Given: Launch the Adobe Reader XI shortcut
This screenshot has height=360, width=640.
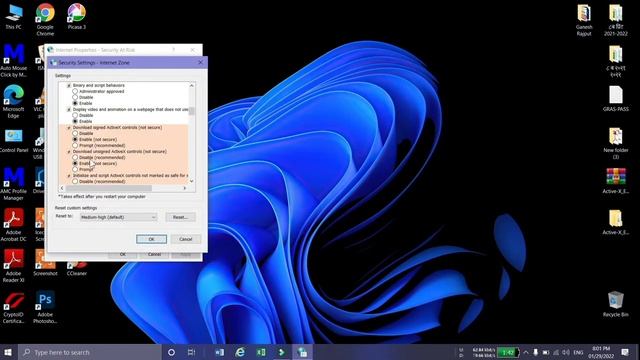Looking at the screenshot, I should pyautogui.click(x=13, y=266).
